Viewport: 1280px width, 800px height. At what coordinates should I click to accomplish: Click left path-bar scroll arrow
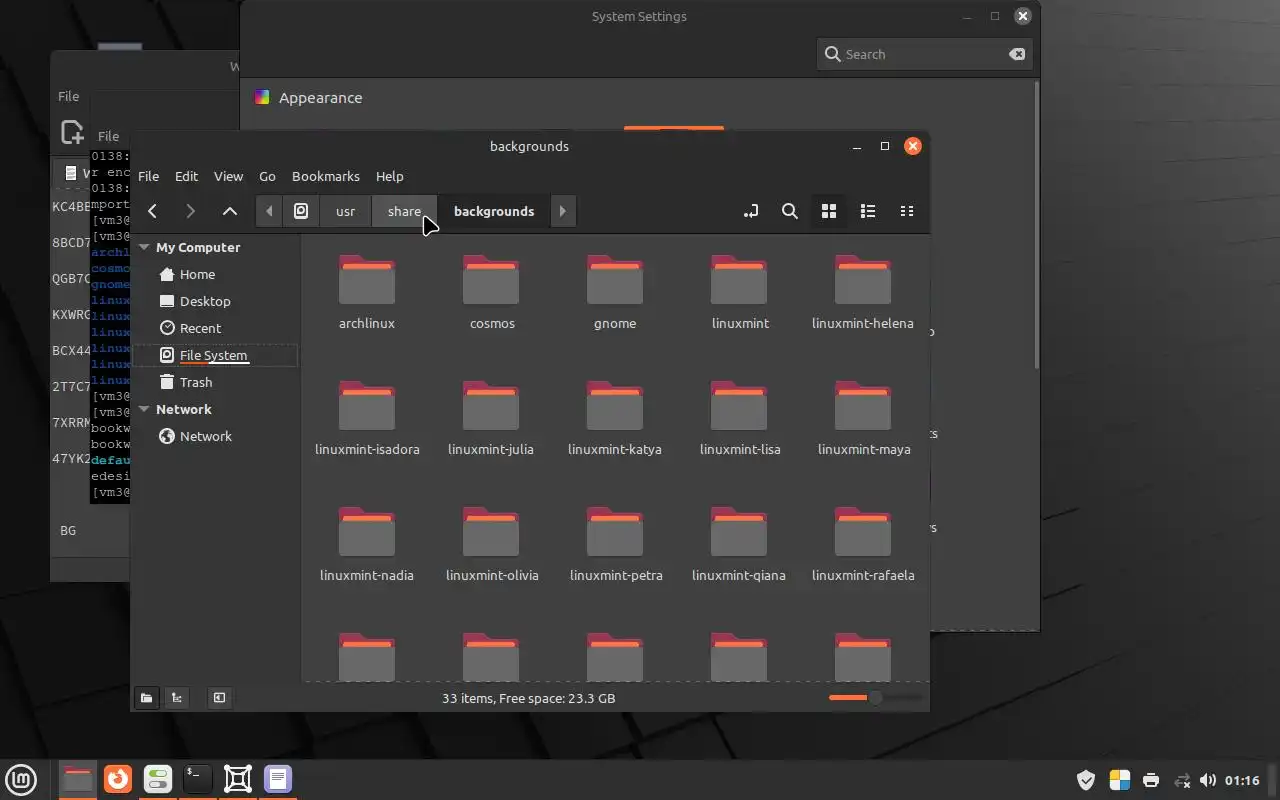tap(269, 211)
